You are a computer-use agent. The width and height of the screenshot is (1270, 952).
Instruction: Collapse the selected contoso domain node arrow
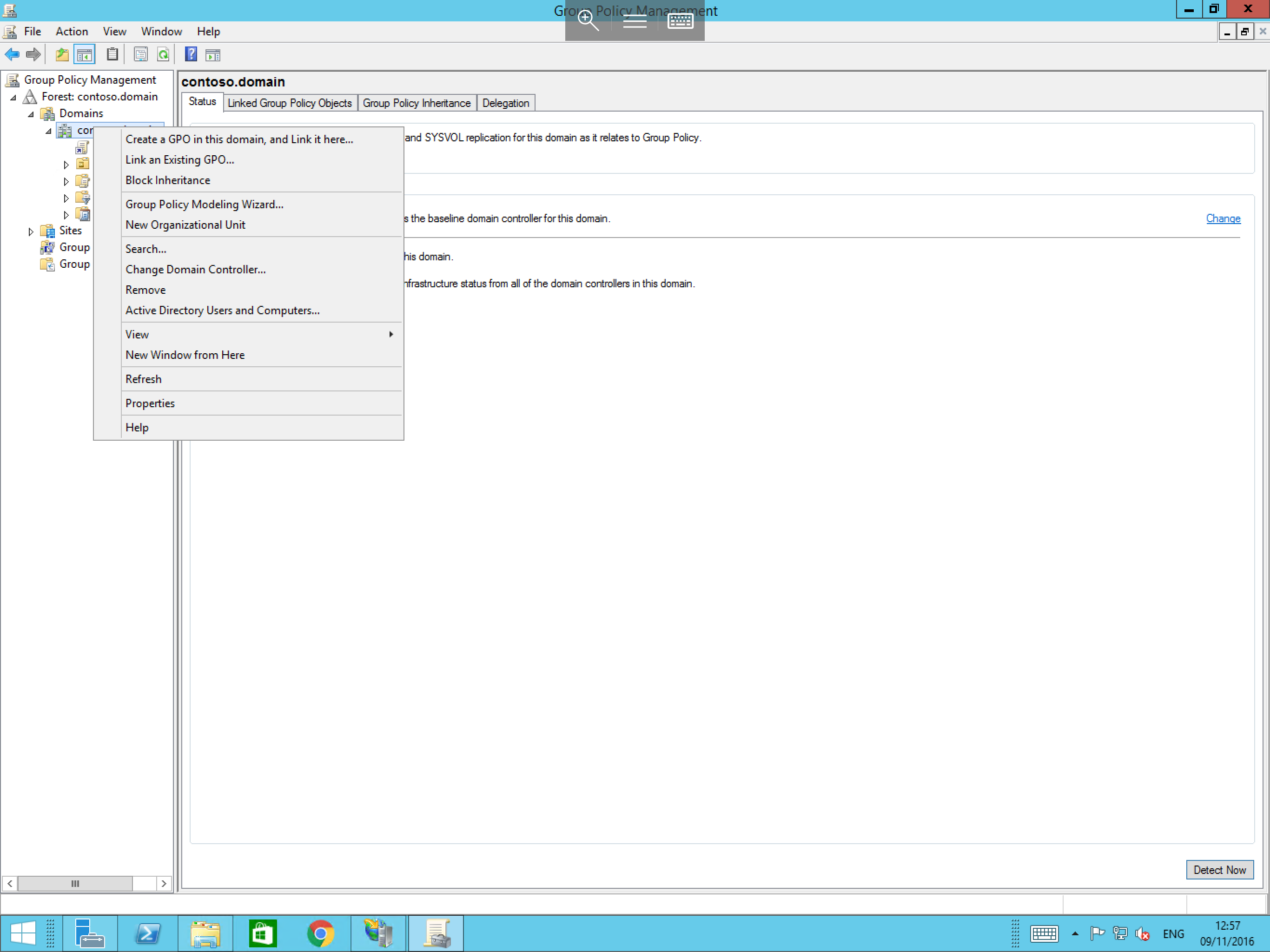[49, 131]
